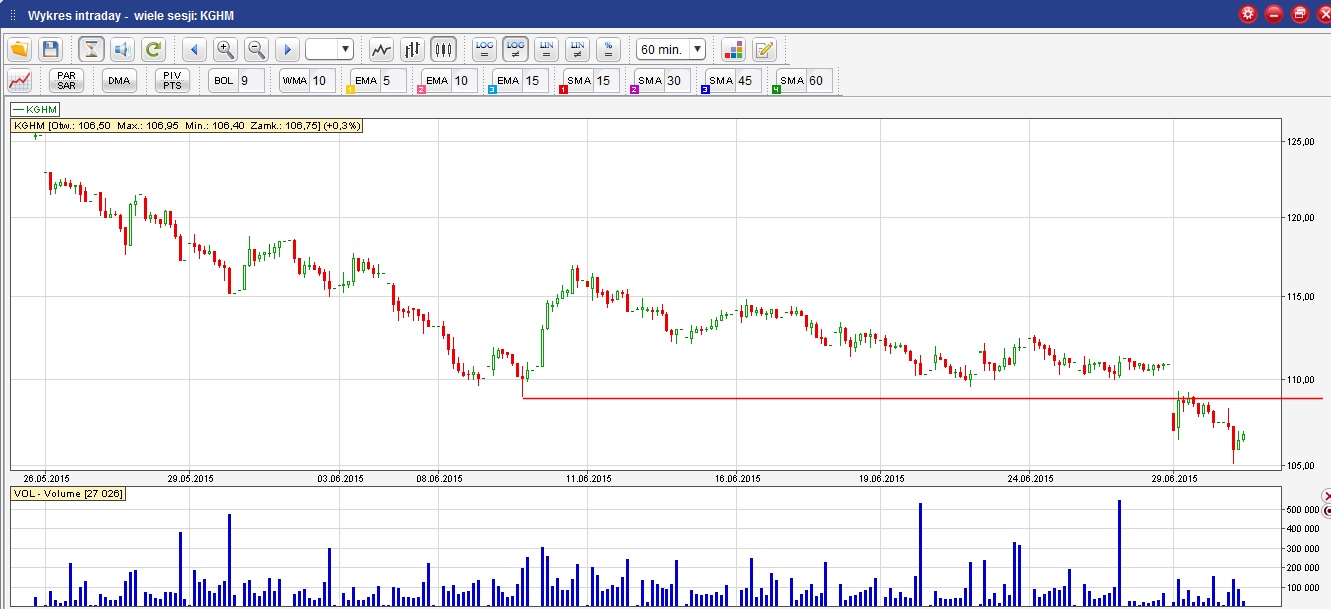Image resolution: width=1331 pixels, height=609 pixels.
Task: Zoom out with the magnifier minus icon
Action: point(256,49)
